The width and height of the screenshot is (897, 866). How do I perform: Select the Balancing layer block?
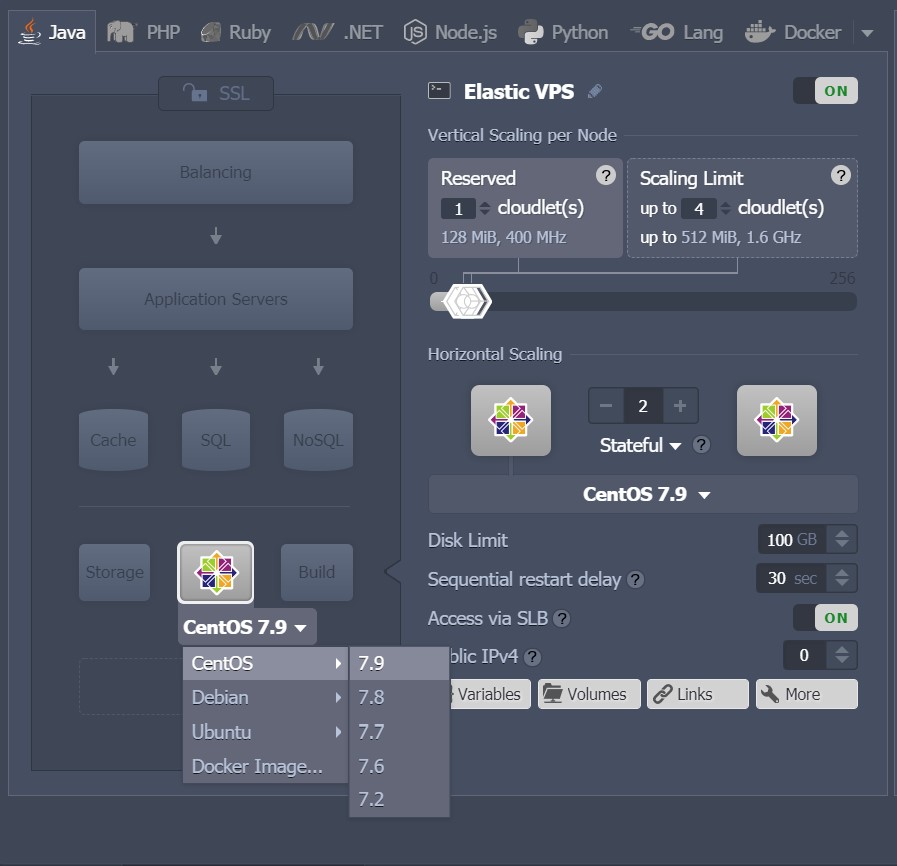[216, 172]
